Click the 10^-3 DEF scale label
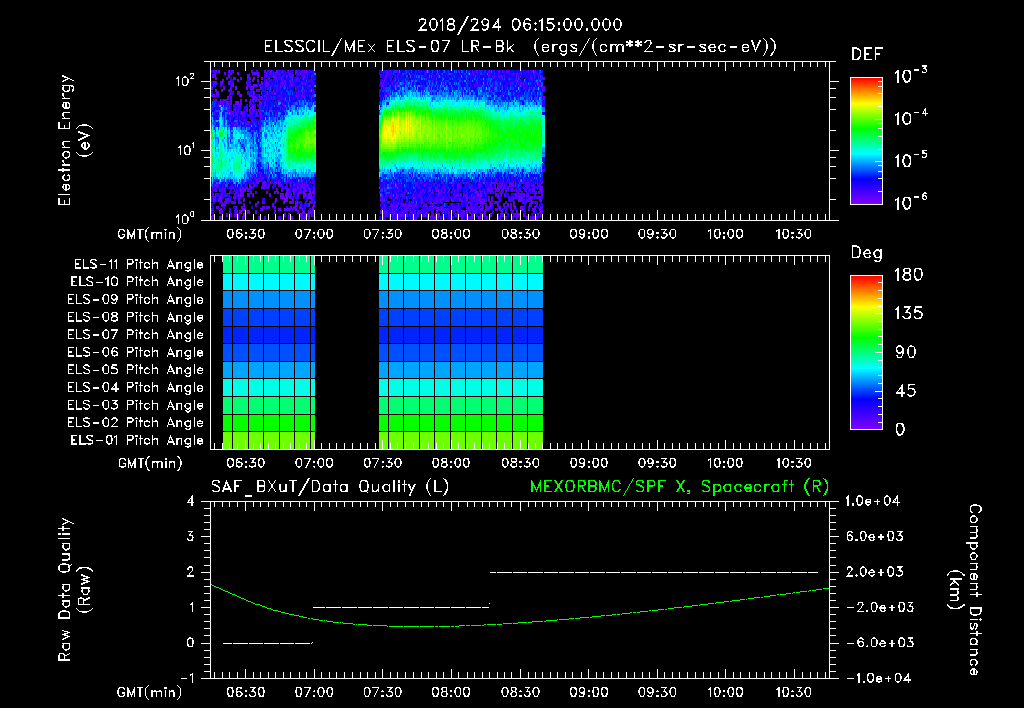The width and height of the screenshot is (1024, 708). (910, 76)
